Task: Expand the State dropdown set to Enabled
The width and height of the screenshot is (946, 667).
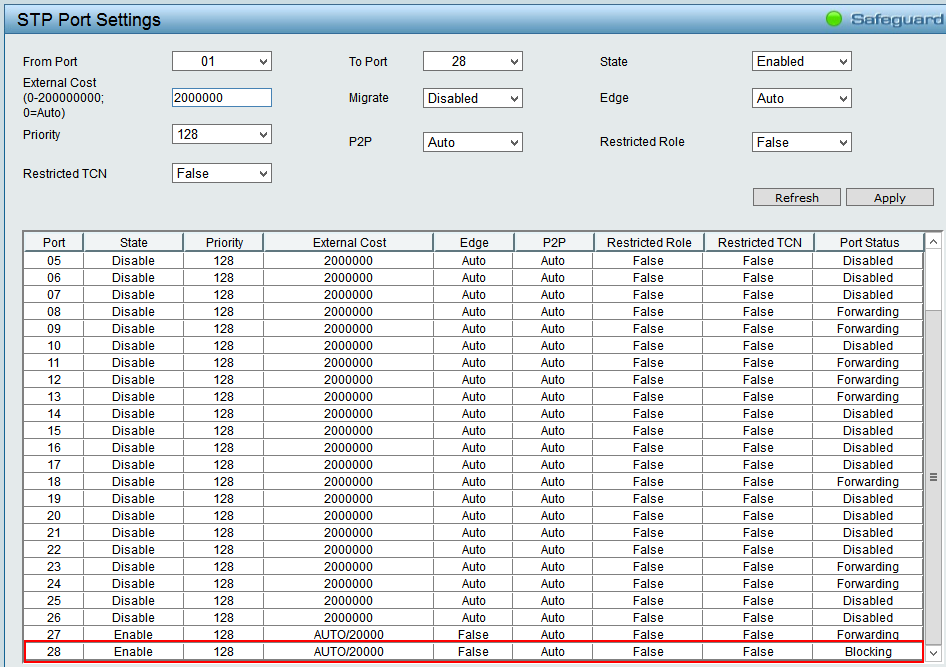Action: pyautogui.click(x=801, y=62)
